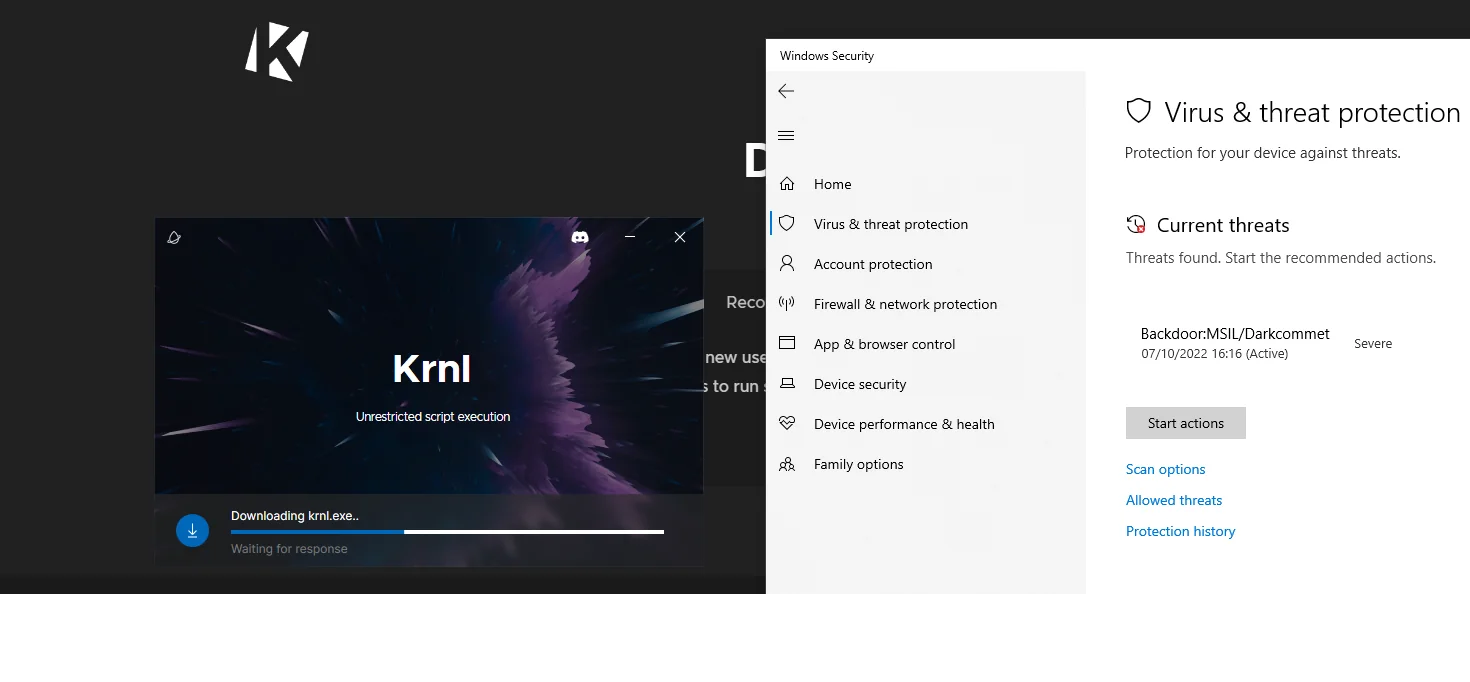Viewport: 1470px width, 682px height.
Task: Click the Home house icon
Action: click(x=787, y=184)
